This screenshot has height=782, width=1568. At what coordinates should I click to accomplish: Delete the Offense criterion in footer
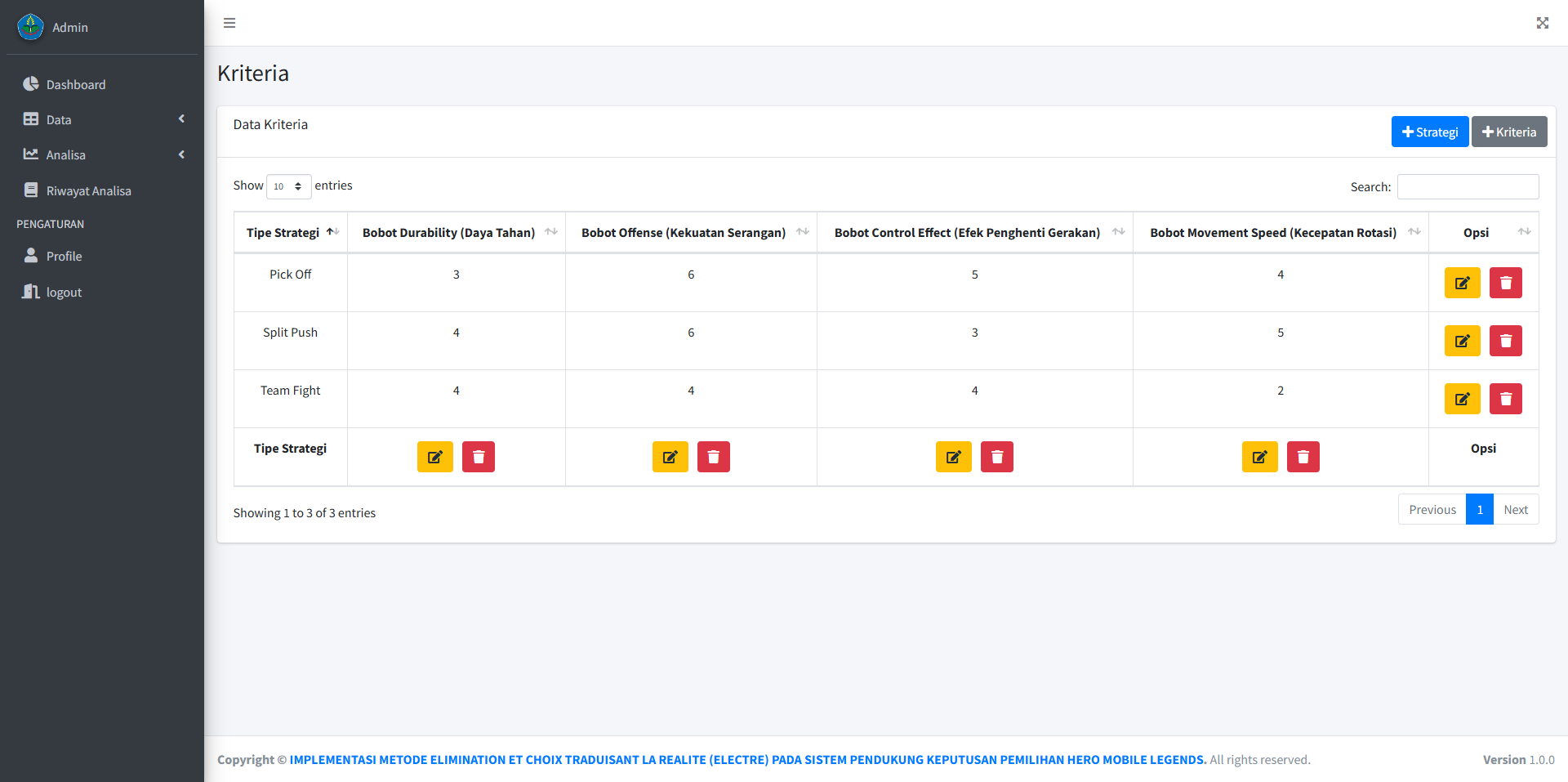tap(714, 457)
